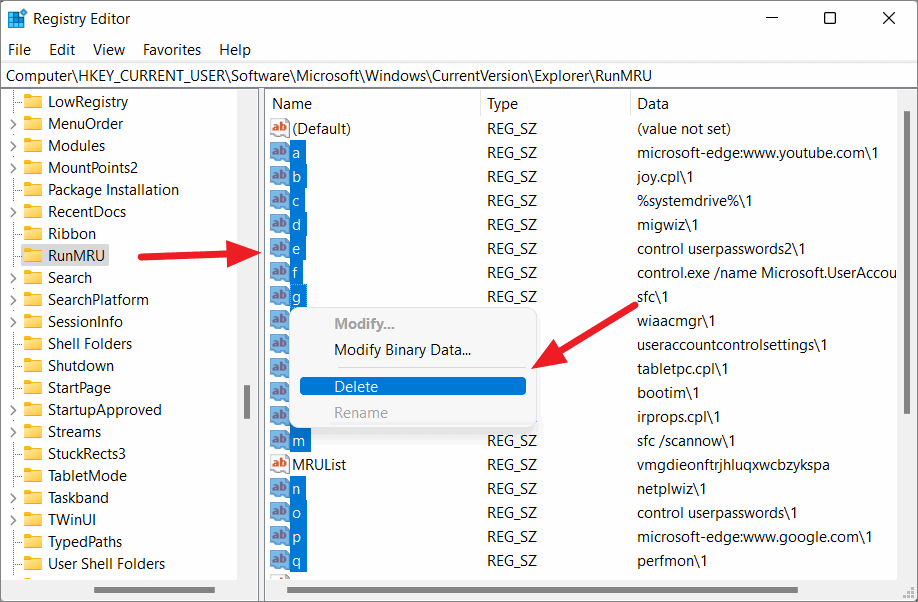The height and width of the screenshot is (602, 918).
Task: Sort values by the Name column header
Action: pos(371,103)
